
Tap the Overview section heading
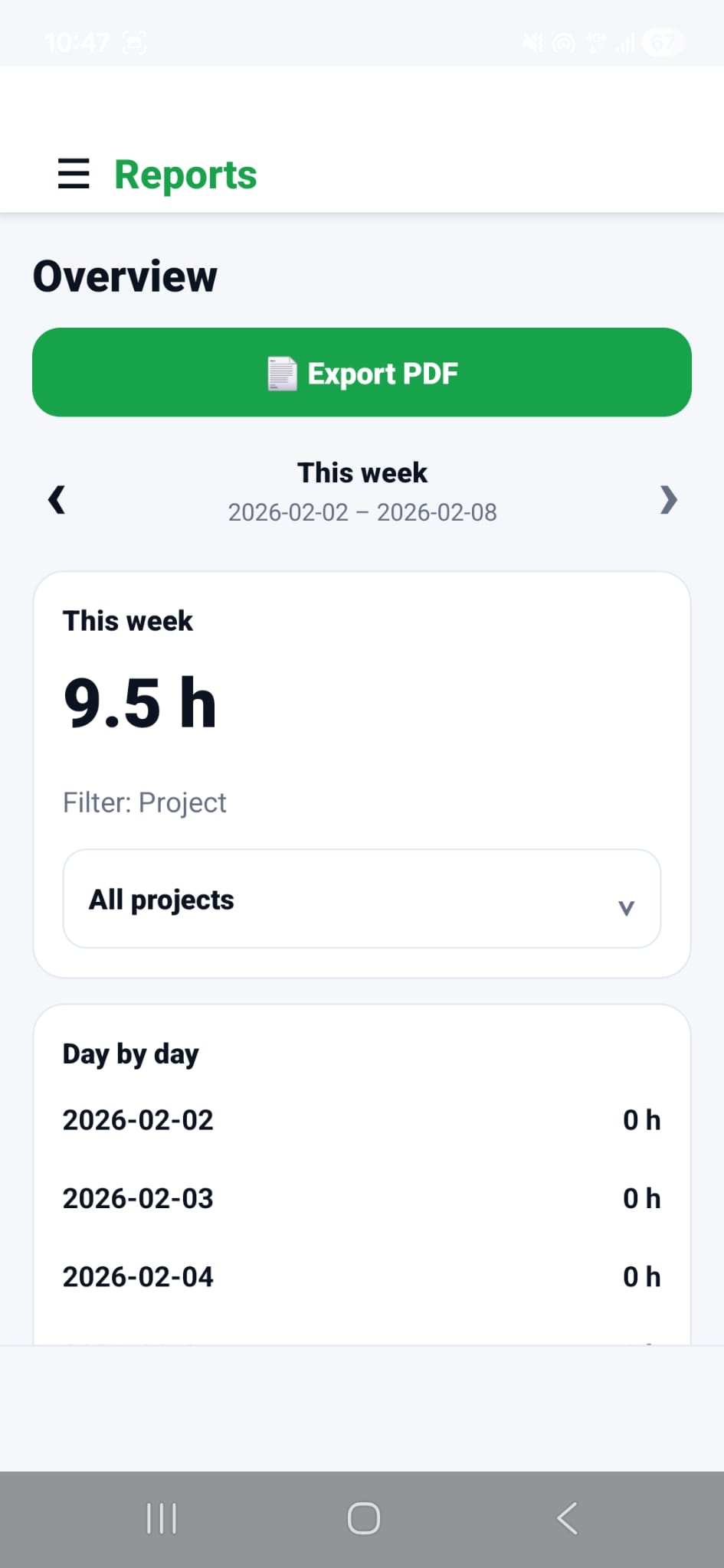pyautogui.click(x=125, y=276)
